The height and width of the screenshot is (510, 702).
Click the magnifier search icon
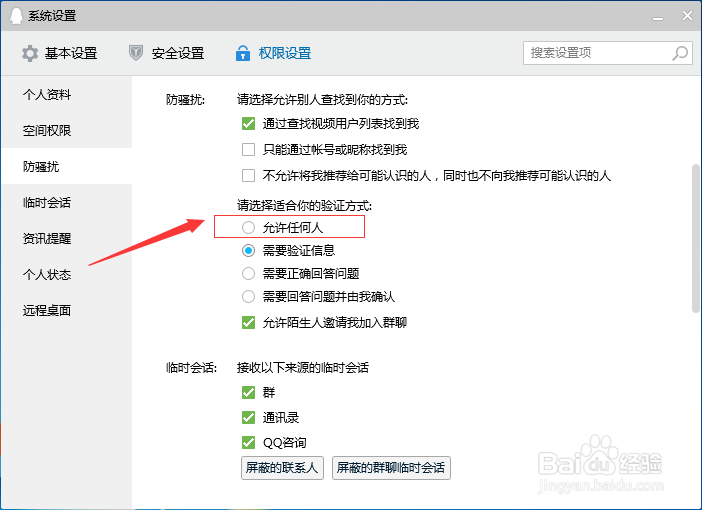point(680,53)
